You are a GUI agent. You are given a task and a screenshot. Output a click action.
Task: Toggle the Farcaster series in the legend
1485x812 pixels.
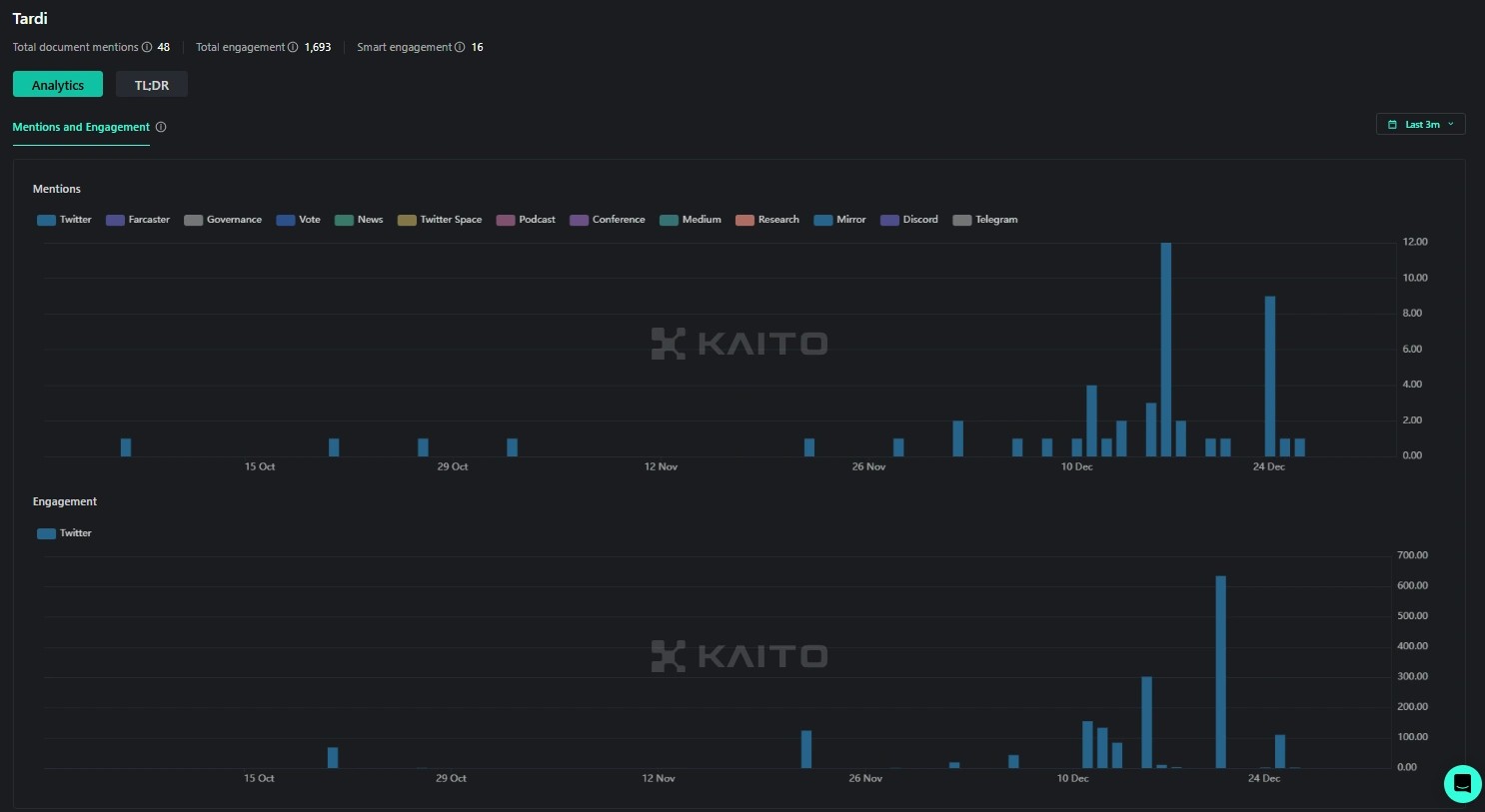click(138, 220)
